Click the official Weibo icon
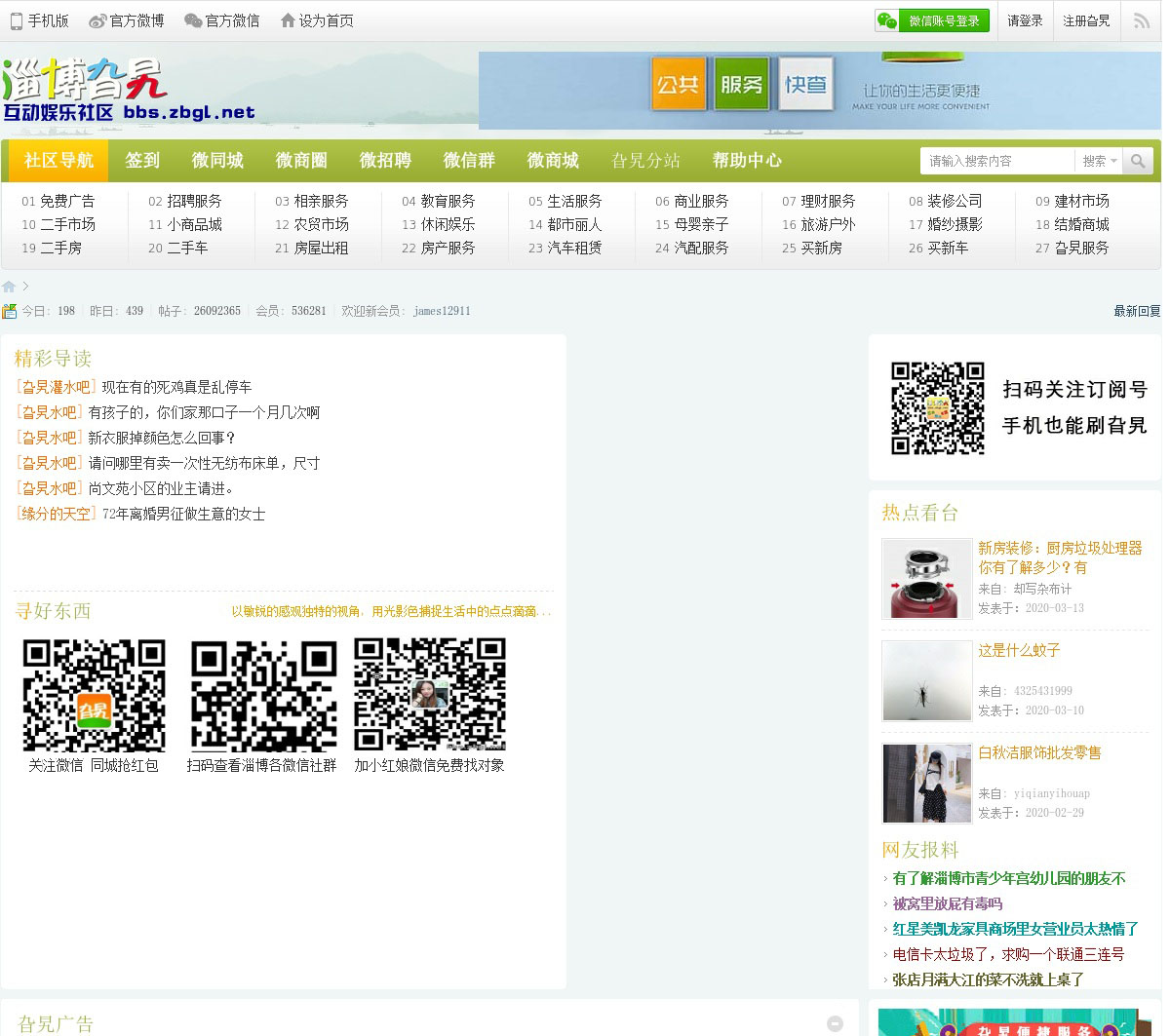Screen dimensions: 1170x1036 (97, 20)
